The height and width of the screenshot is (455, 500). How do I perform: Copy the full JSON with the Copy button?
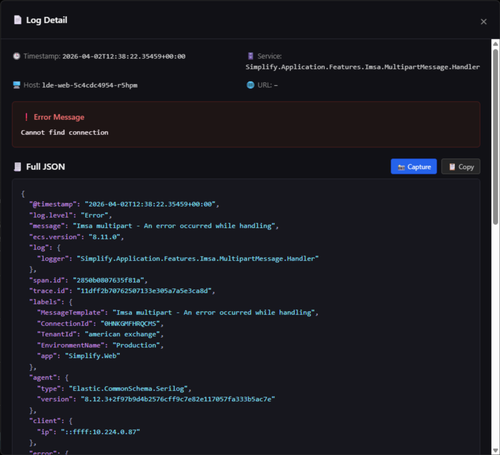coord(461,166)
